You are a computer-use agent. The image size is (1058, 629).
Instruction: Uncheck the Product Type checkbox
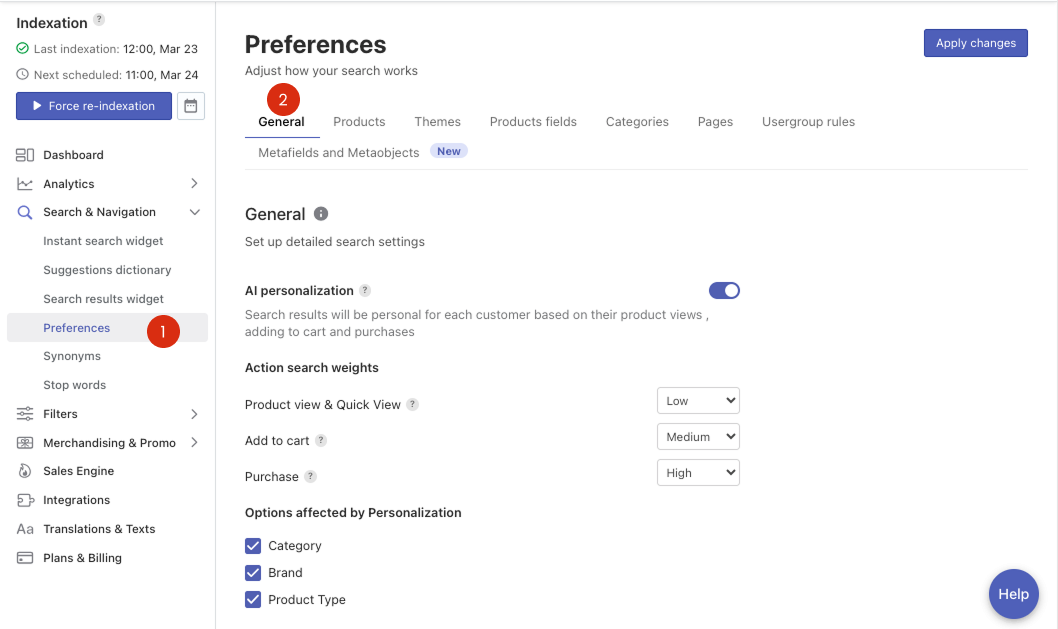[x=254, y=600]
